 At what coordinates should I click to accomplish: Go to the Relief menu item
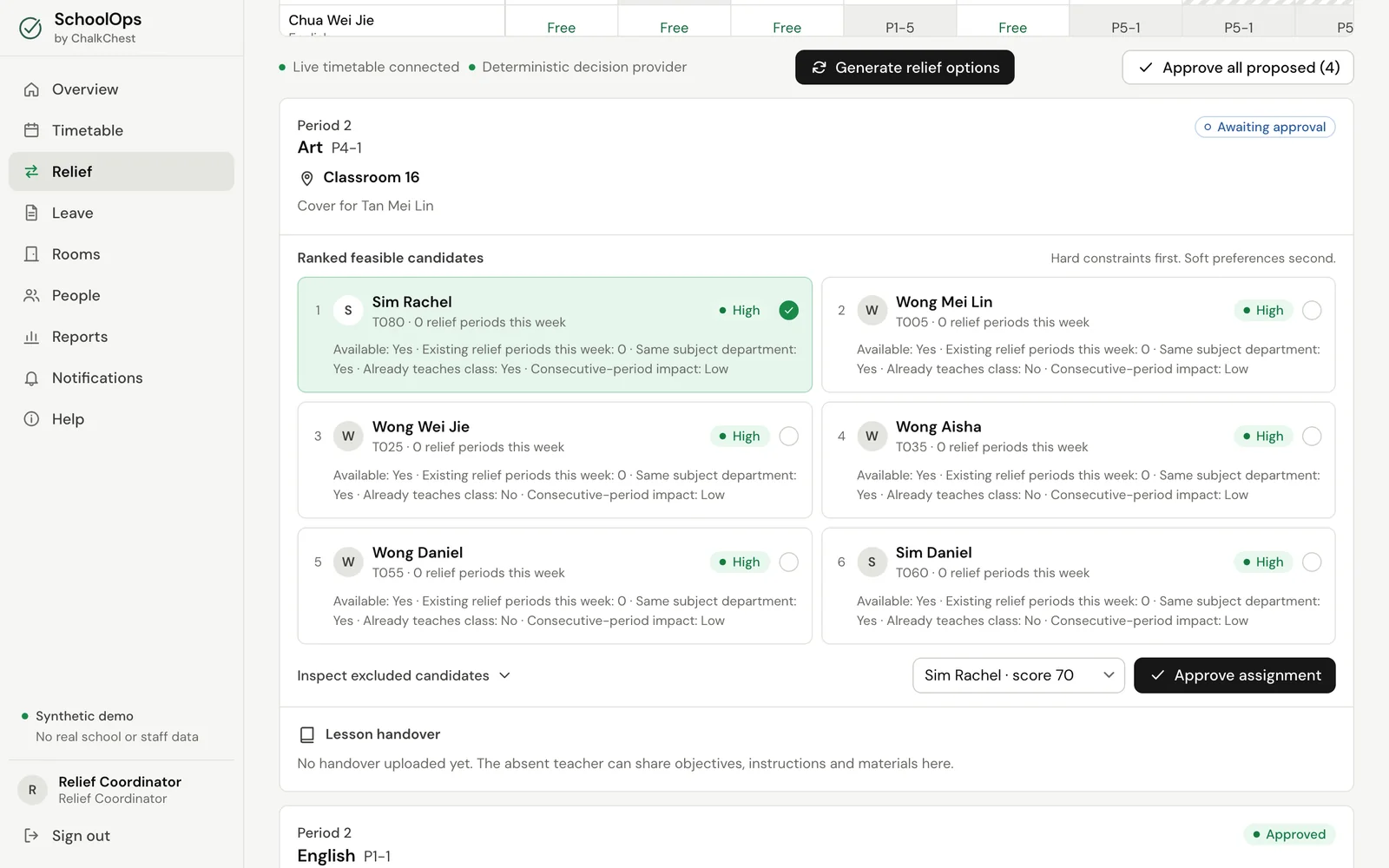point(122,172)
